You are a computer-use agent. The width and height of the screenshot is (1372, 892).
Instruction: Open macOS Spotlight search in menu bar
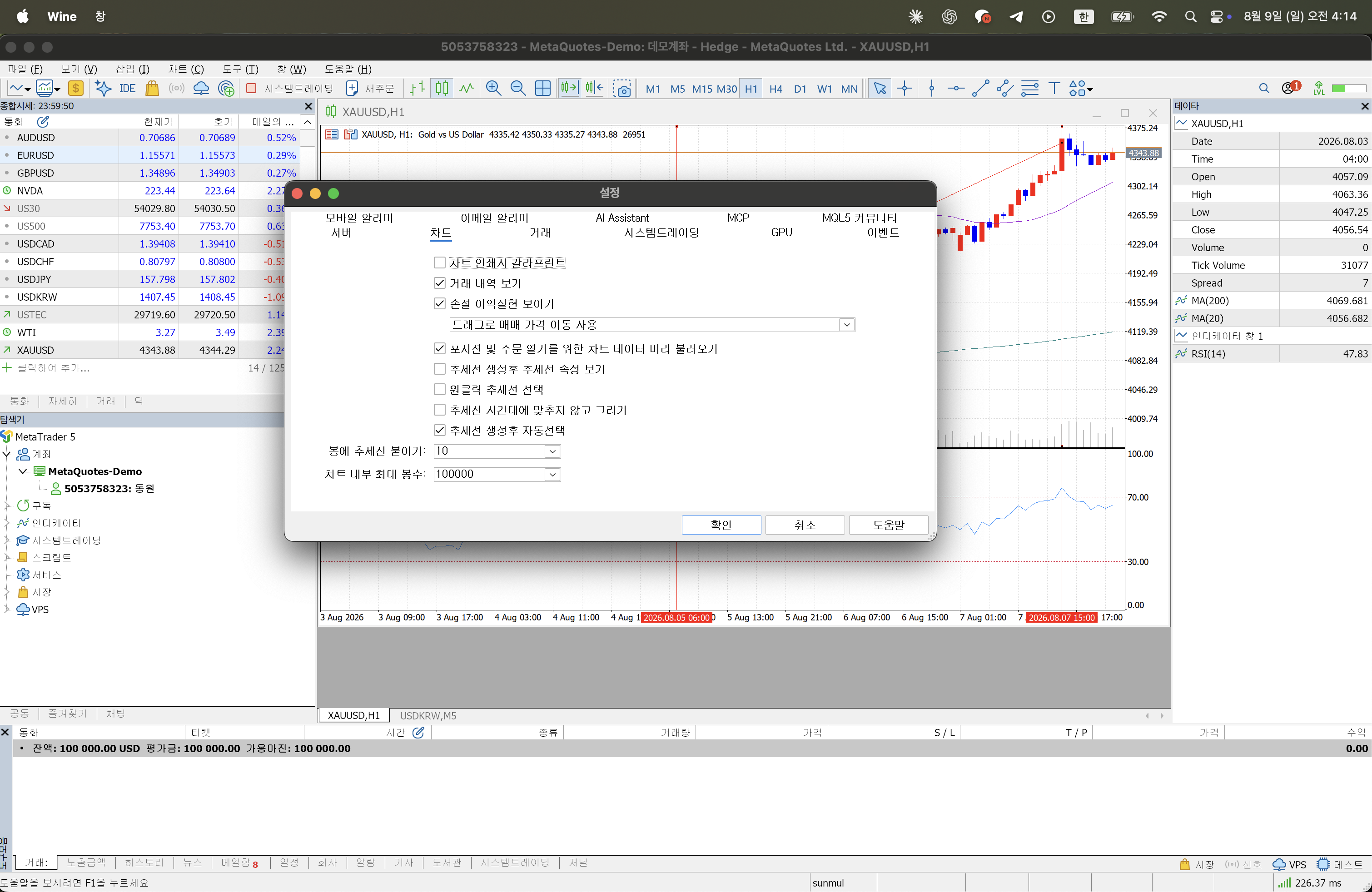pyautogui.click(x=1190, y=17)
